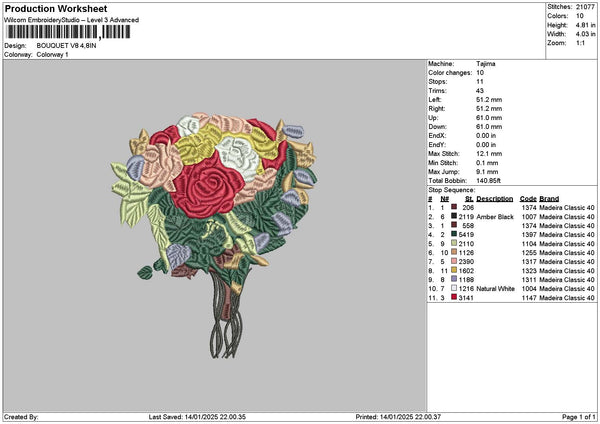The width and height of the screenshot is (600, 424).
Task: Click the 'Amber Black' description
Action: [x=495, y=217]
